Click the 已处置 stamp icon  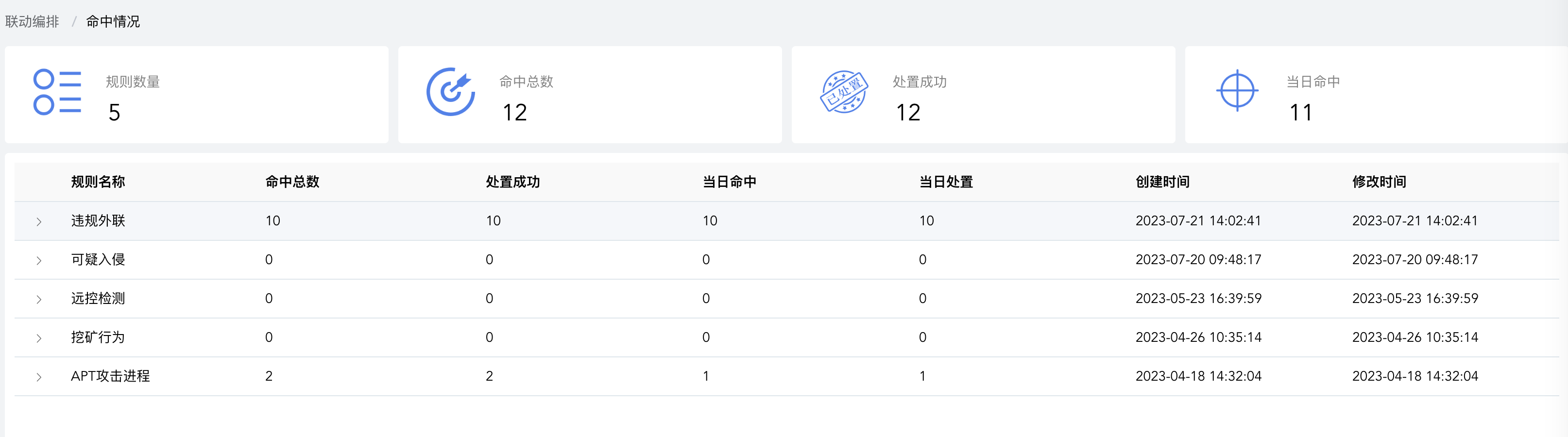844,92
